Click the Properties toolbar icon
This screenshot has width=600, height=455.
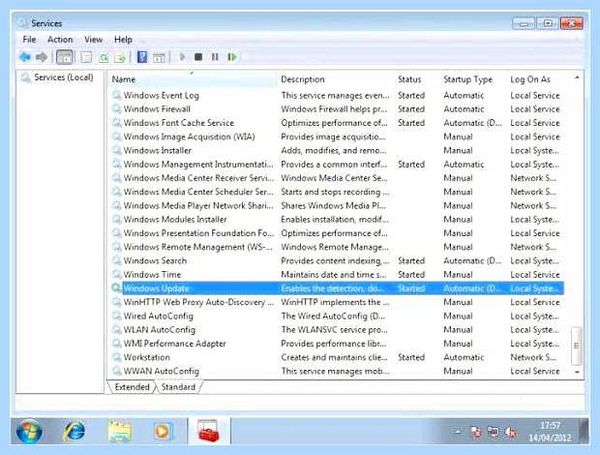[x=86, y=57]
